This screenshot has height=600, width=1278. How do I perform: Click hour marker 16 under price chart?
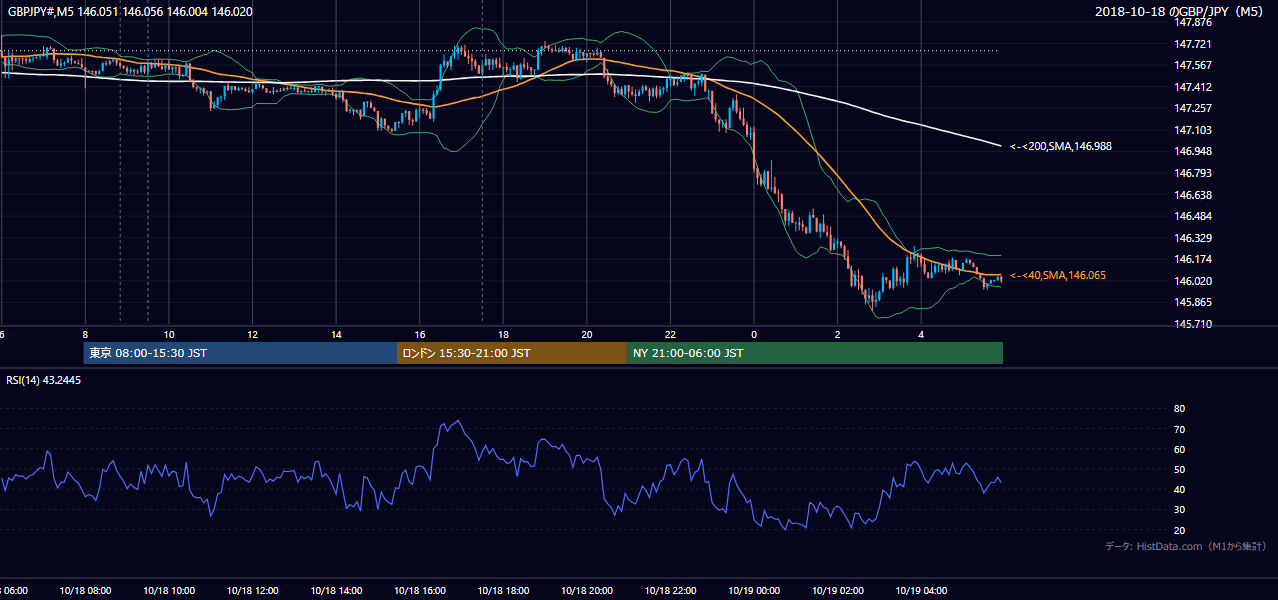coord(420,334)
